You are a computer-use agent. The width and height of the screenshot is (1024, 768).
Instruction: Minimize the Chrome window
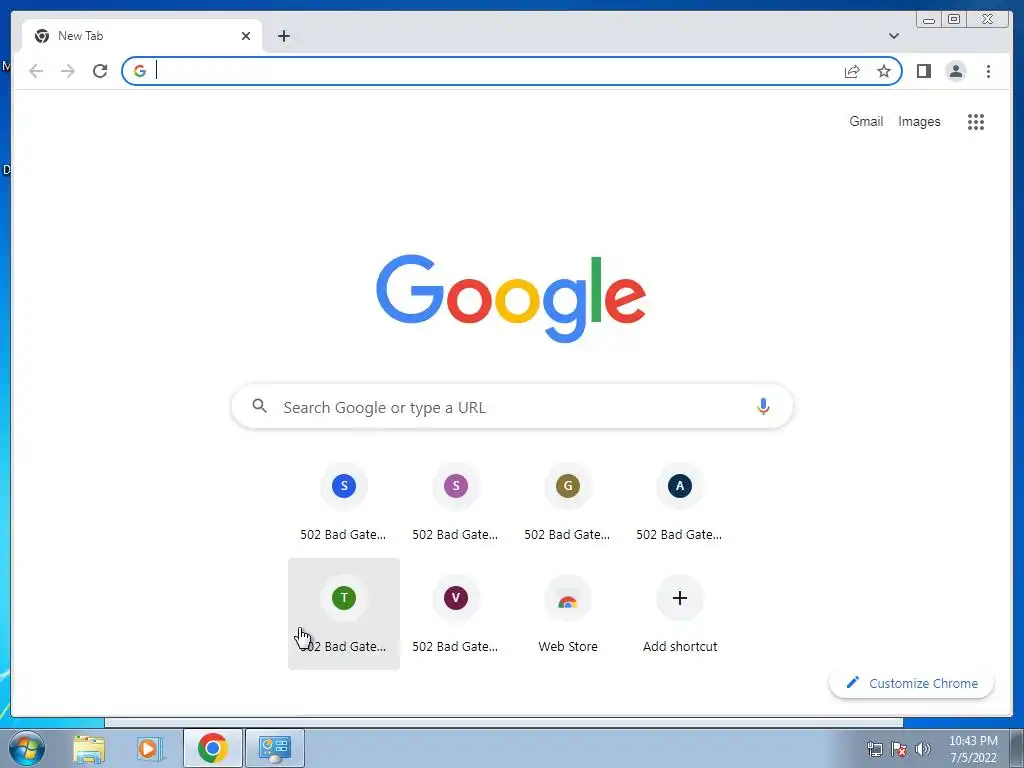coord(929,20)
